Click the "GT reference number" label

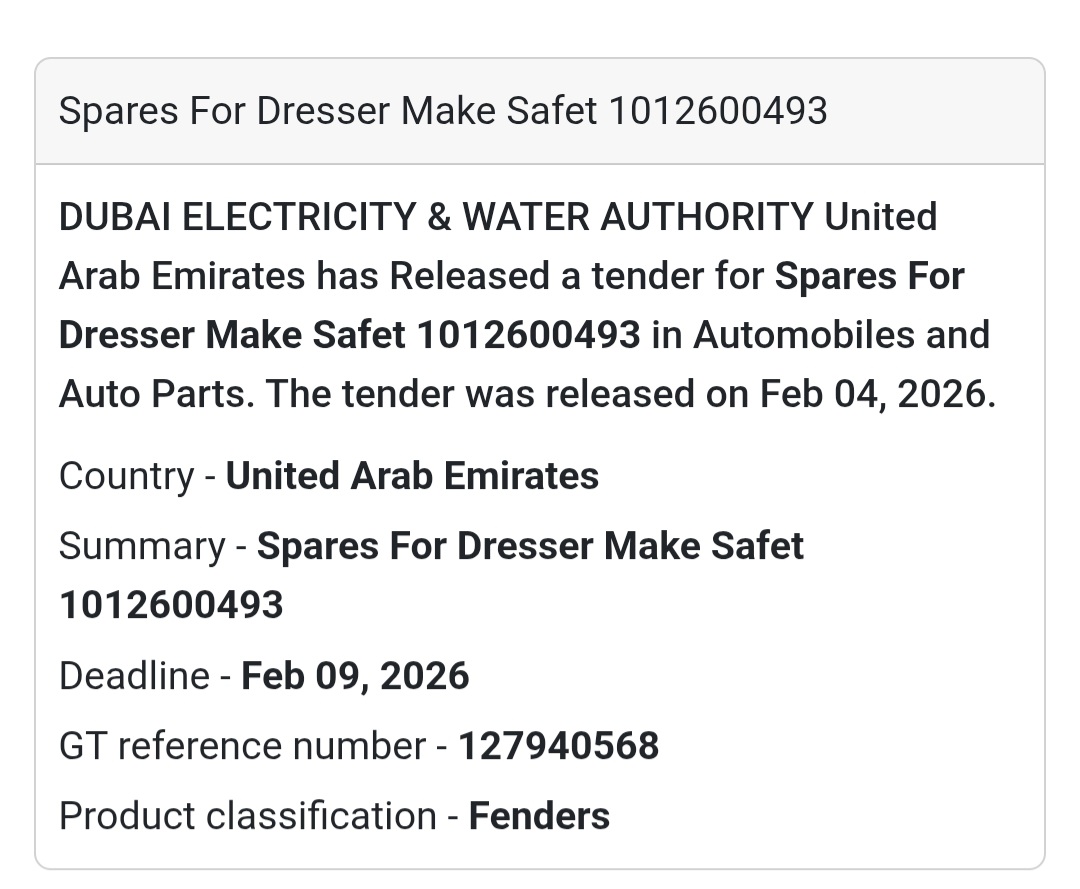242,746
